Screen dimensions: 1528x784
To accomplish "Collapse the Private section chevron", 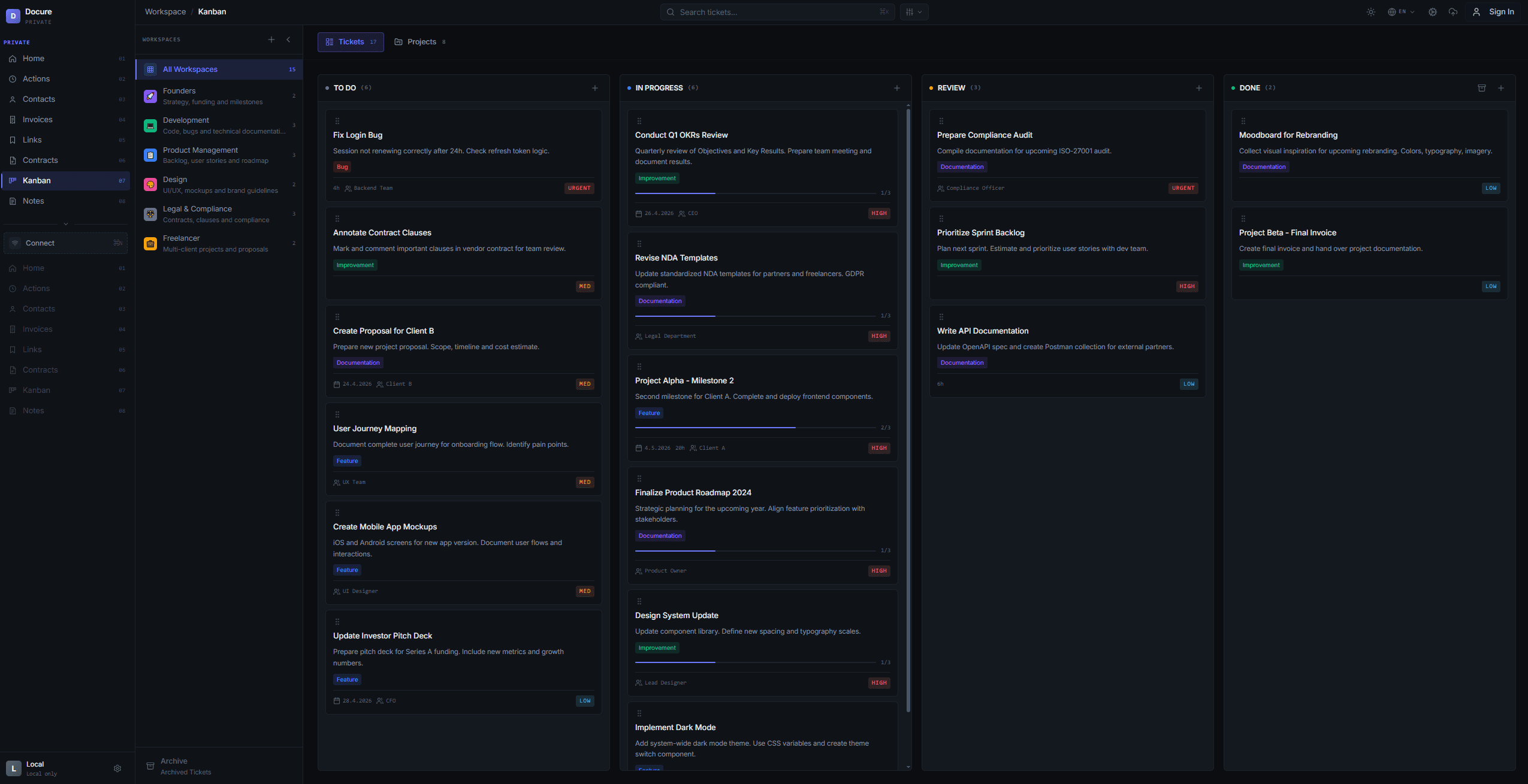I will coord(66,224).
